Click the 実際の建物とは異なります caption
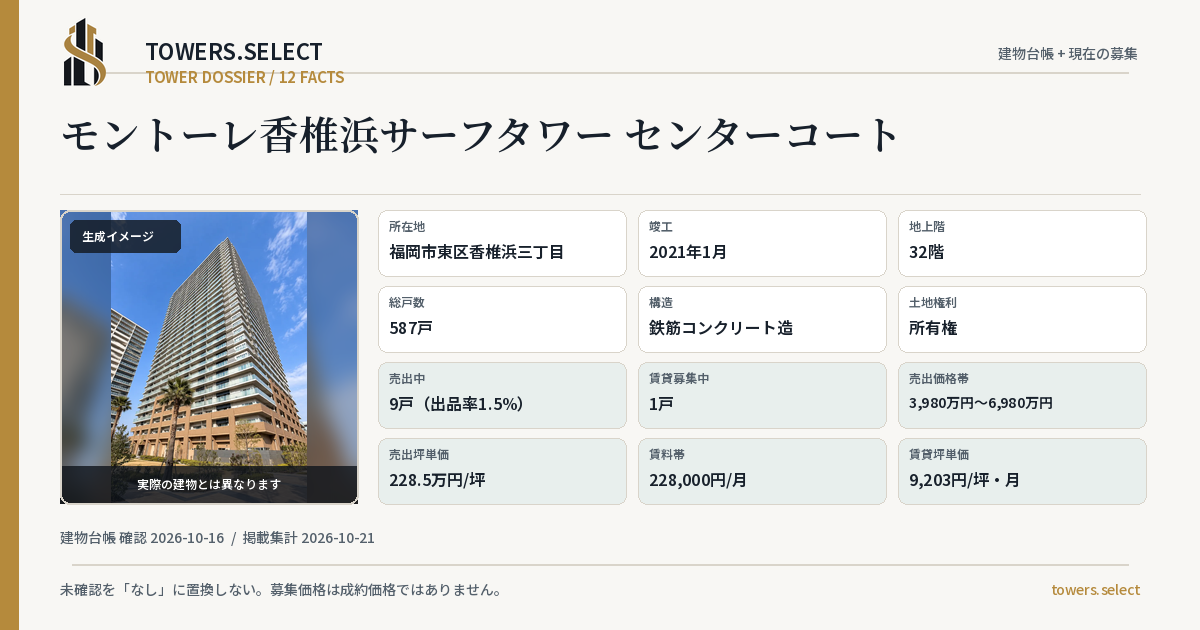Screen dimensions: 1200x630 tap(209, 484)
